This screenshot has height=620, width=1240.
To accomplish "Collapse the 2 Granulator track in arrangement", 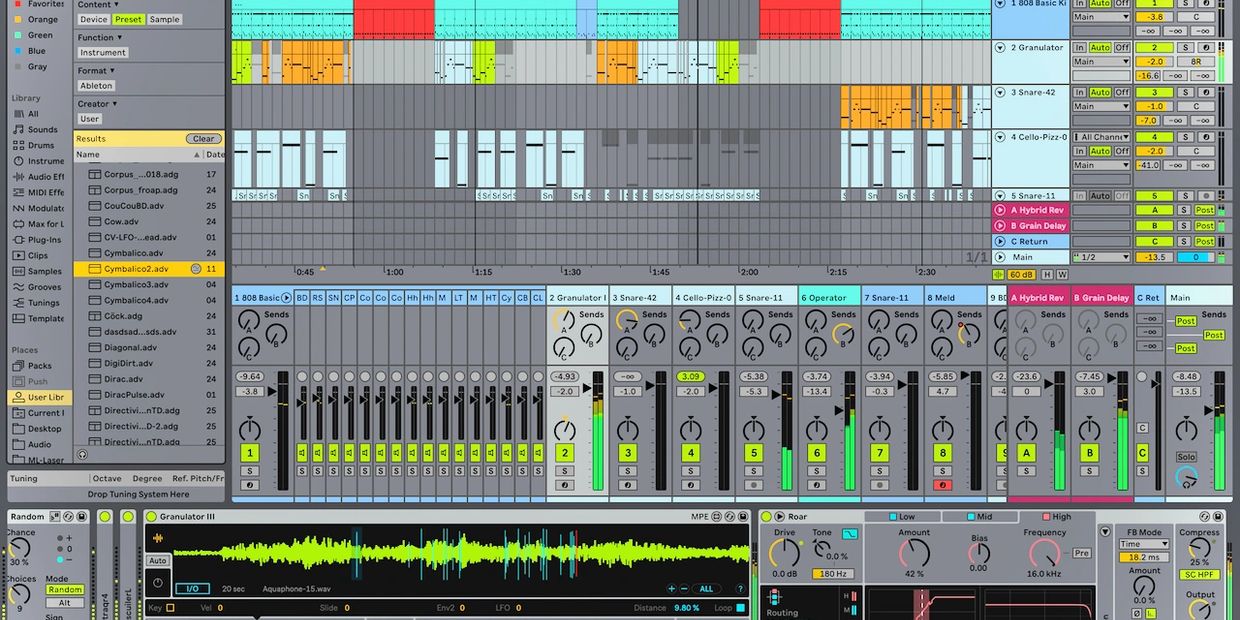I will click(999, 47).
